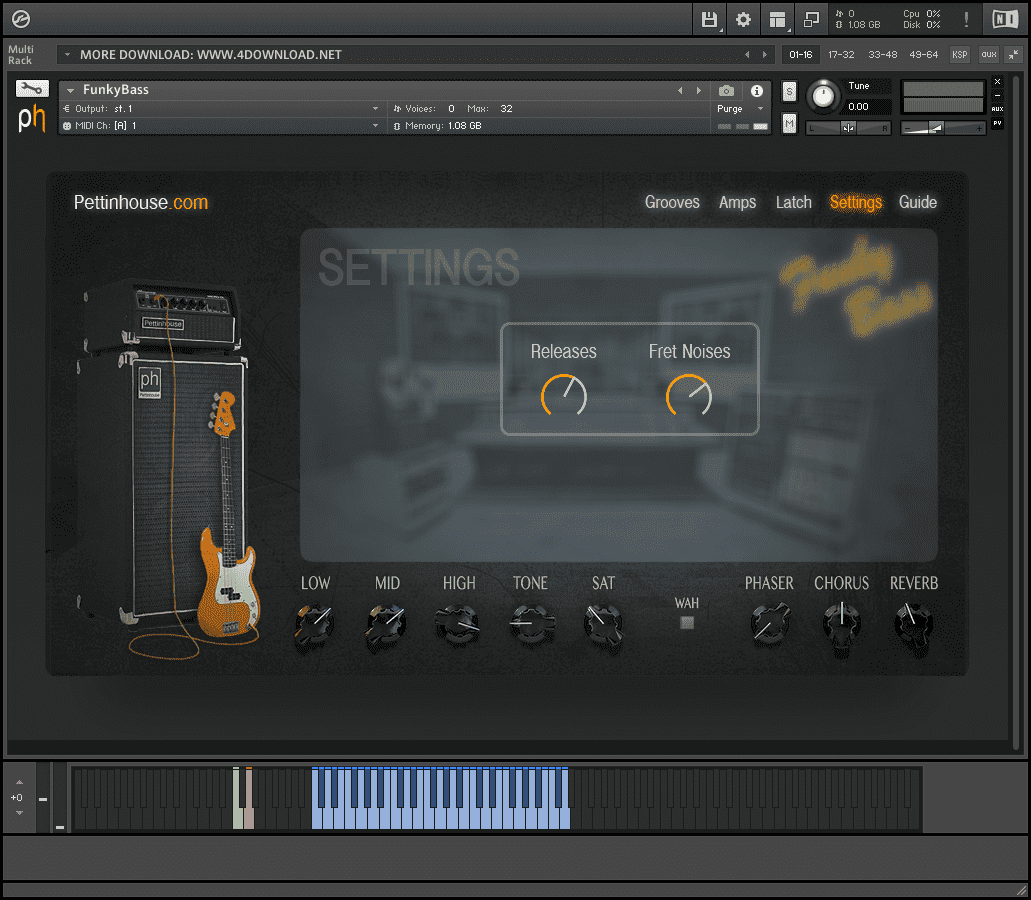Load next instrument arrow in FunkyBass header
This screenshot has height=900, width=1031.
[698, 90]
